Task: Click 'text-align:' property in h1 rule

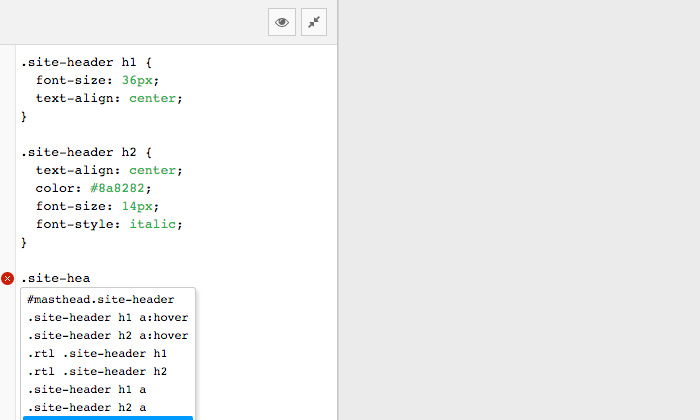Action: pyautogui.click(x=78, y=98)
